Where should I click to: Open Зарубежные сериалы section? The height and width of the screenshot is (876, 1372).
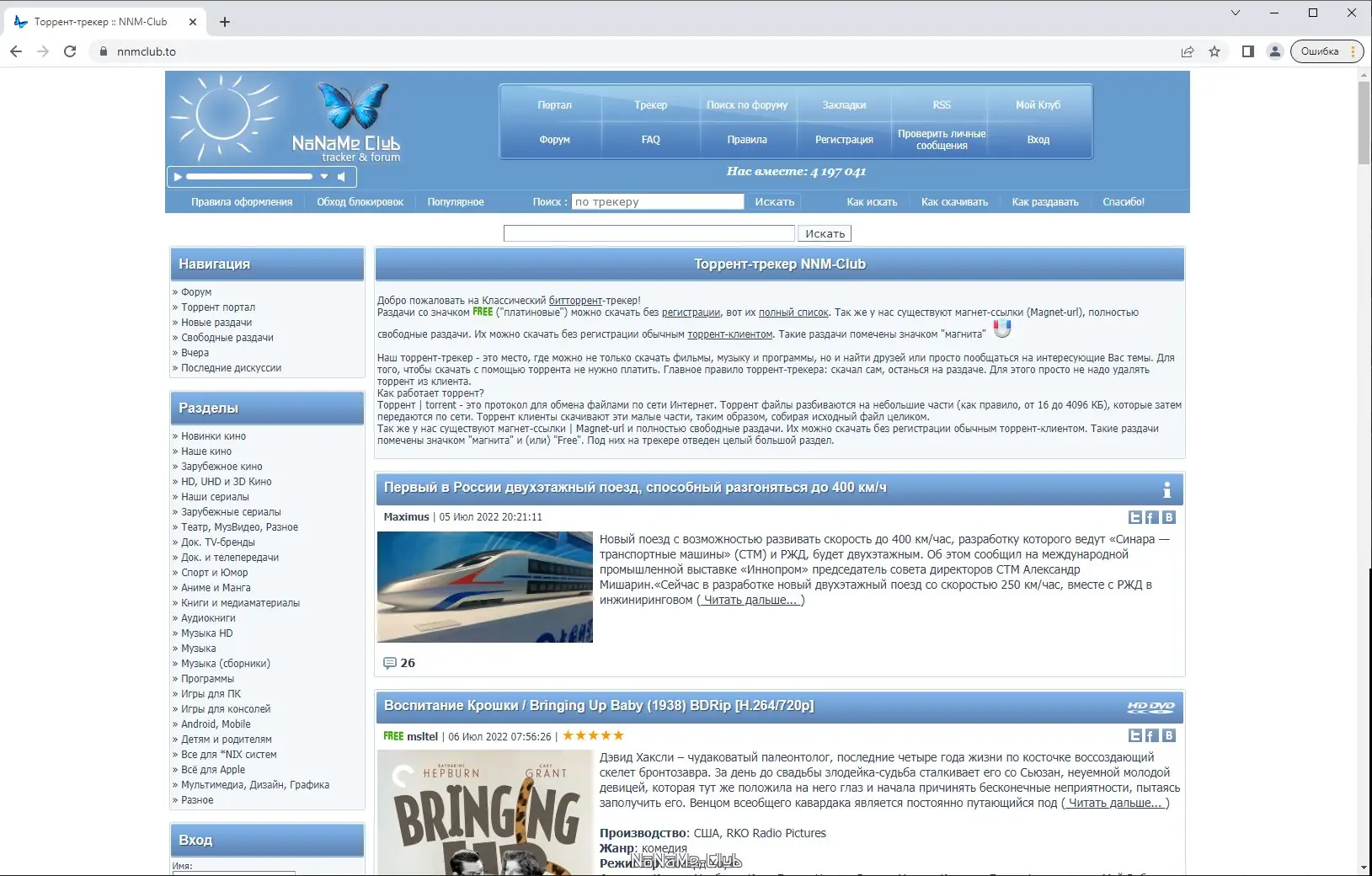click(x=232, y=512)
